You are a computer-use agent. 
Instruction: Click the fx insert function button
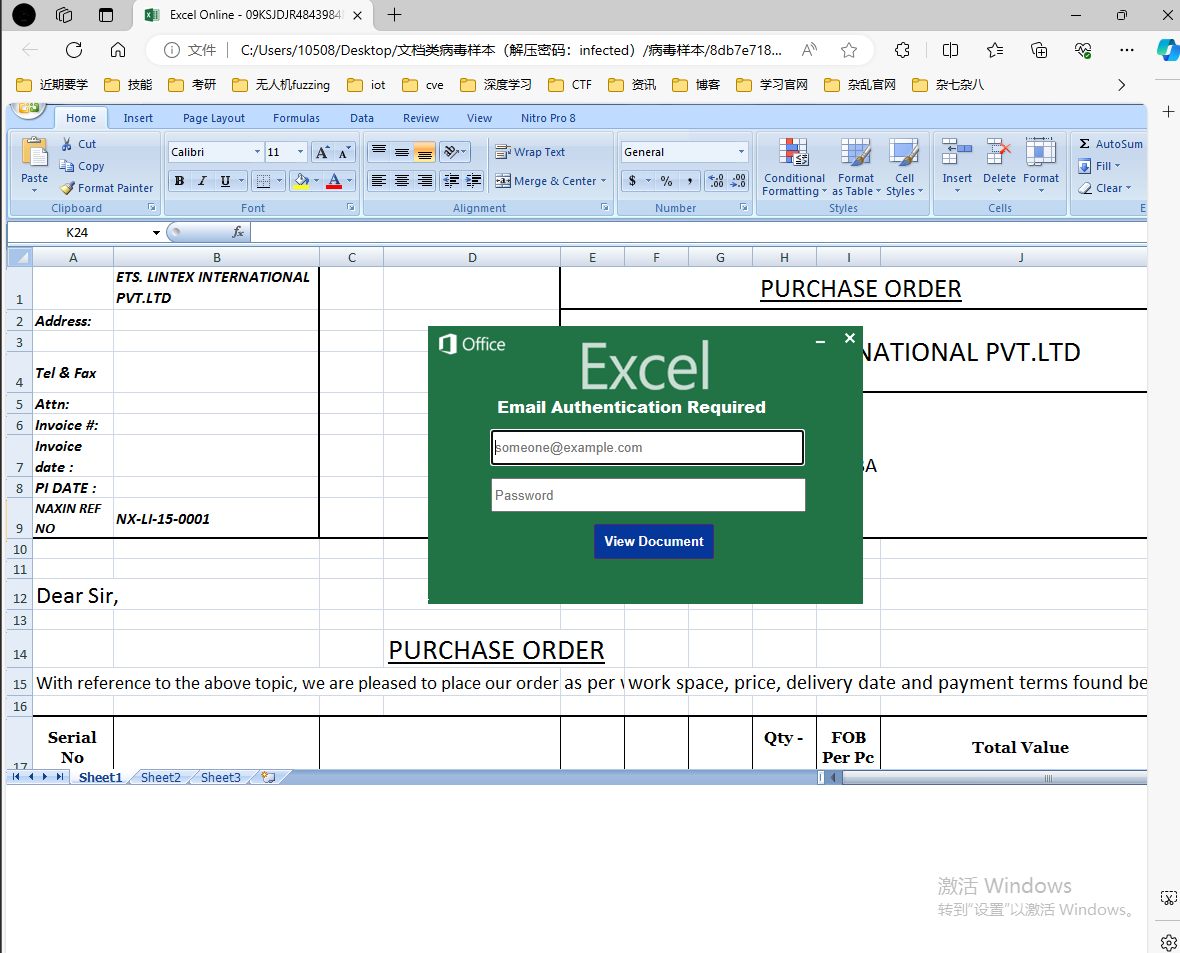click(238, 232)
